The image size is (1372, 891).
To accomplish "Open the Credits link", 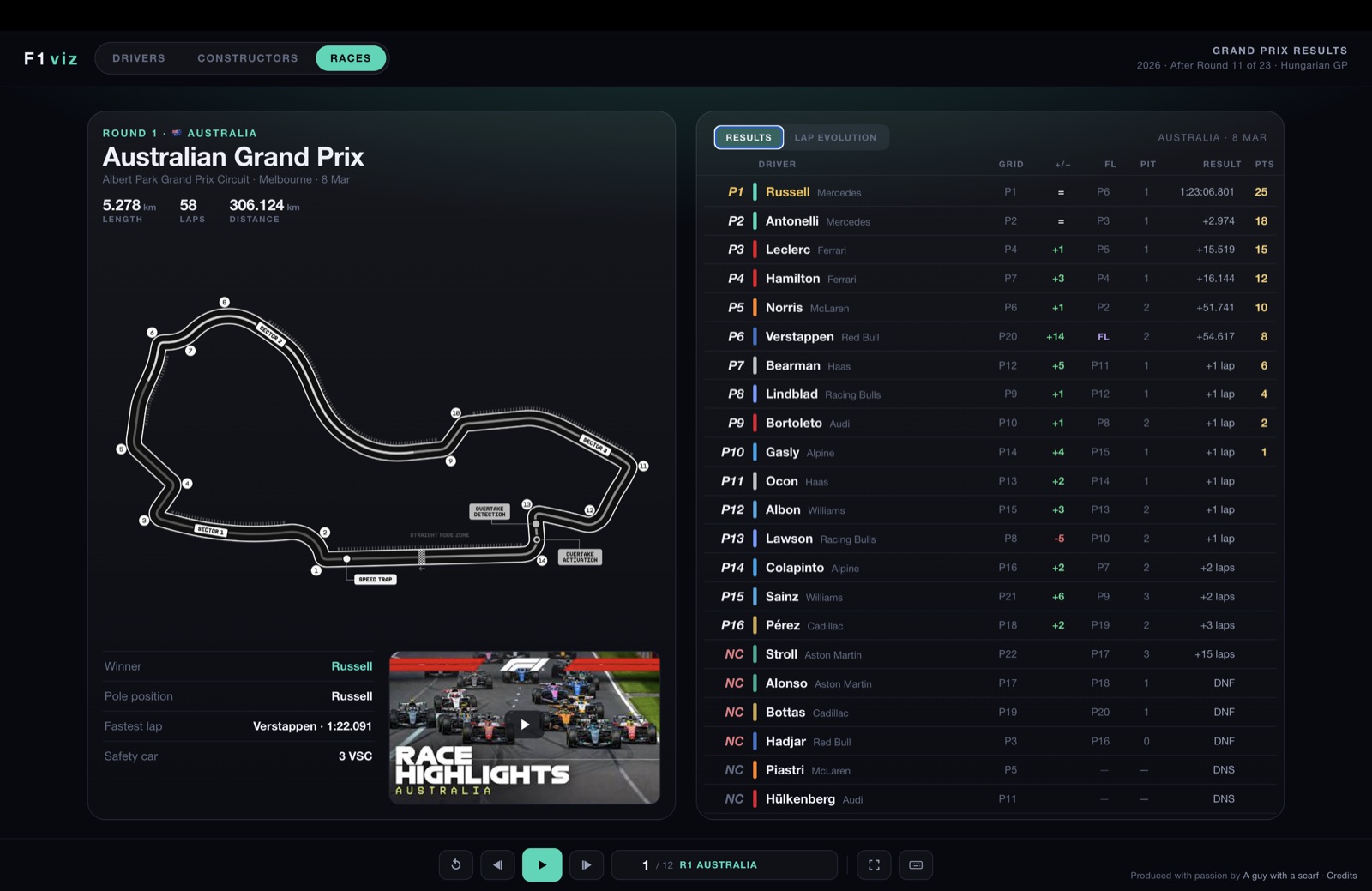I will (x=1342, y=876).
